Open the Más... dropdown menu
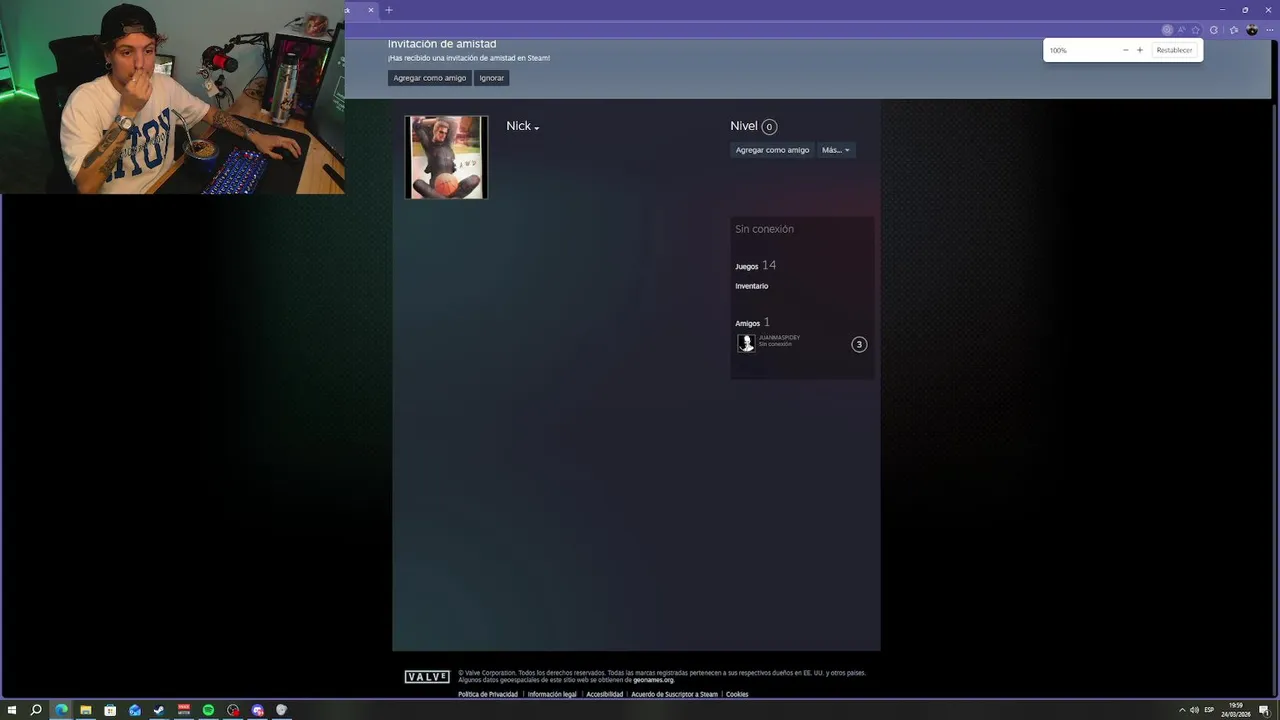The image size is (1280, 720). click(x=836, y=150)
